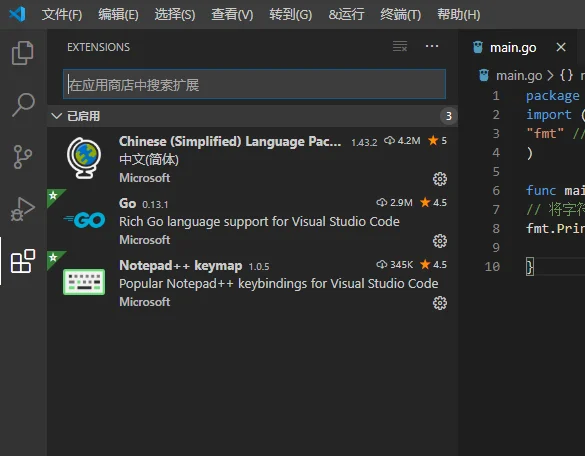Open the Run and Debug view
This screenshot has height=456, width=585.
pos(23,209)
